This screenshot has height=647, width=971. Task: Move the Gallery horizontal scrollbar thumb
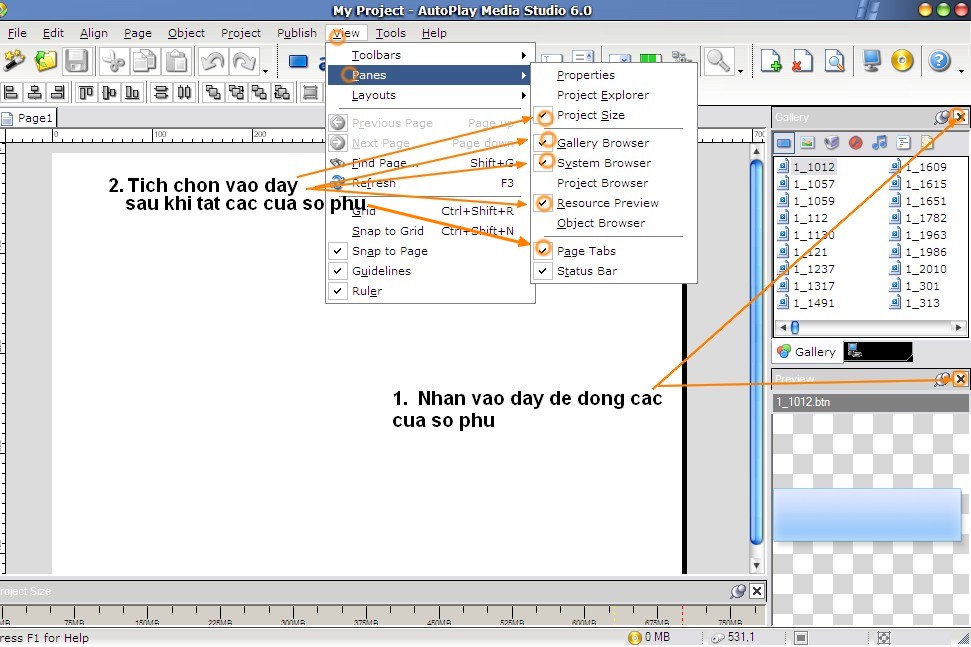point(795,328)
